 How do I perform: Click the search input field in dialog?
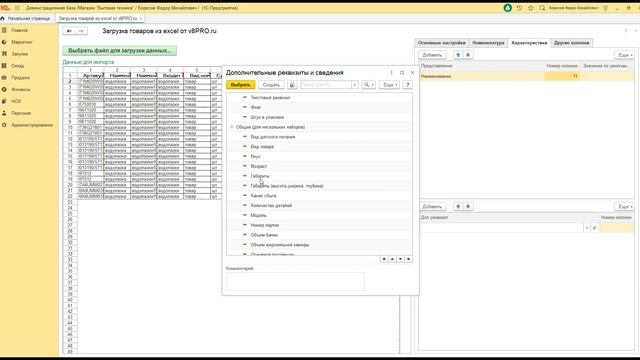pyautogui.click(x=326, y=85)
